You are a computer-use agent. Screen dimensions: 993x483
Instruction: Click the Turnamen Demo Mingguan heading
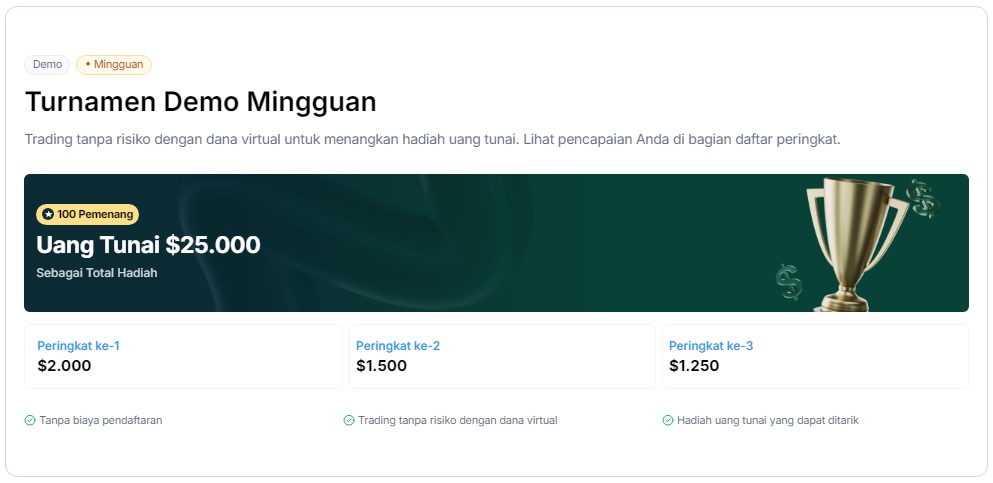(200, 102)
